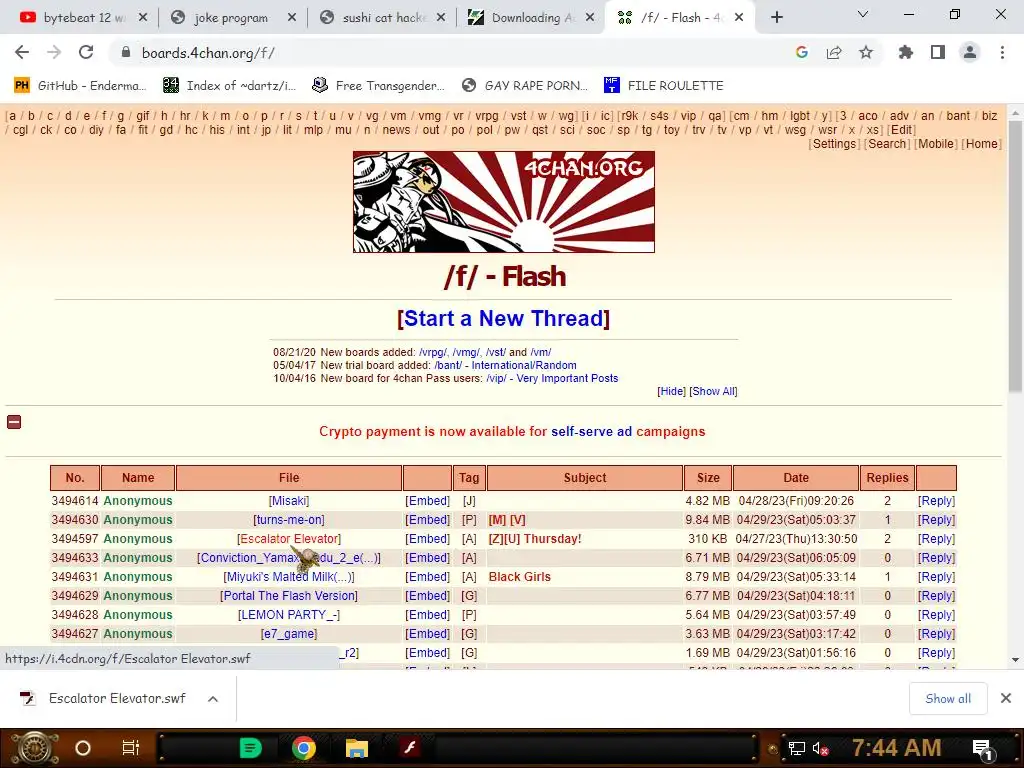The height and width of the screenshot is (768, 1024).
Task: Open Task View on the taskbar
Action: pyautogui.click(x=131, y=748)
